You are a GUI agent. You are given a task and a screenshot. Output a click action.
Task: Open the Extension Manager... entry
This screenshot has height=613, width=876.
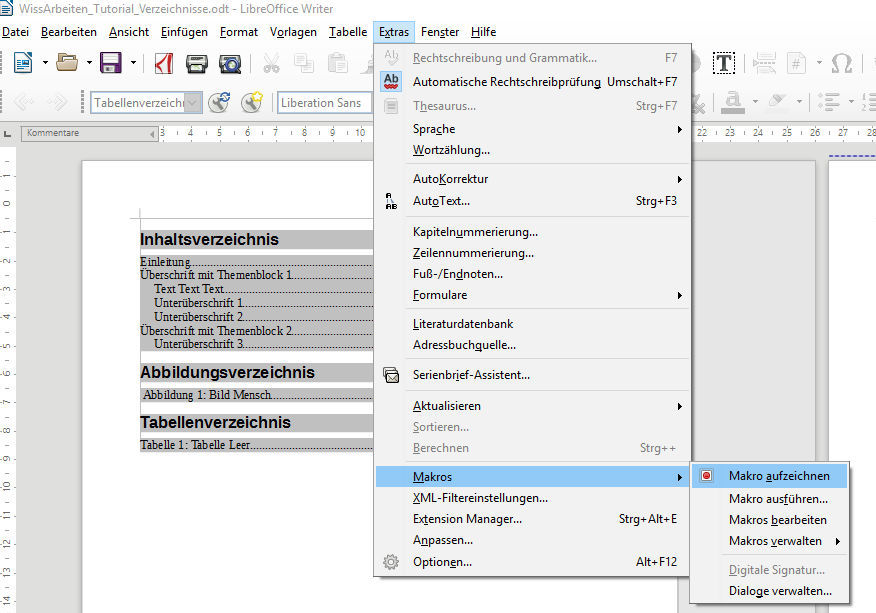coord(533,519)
